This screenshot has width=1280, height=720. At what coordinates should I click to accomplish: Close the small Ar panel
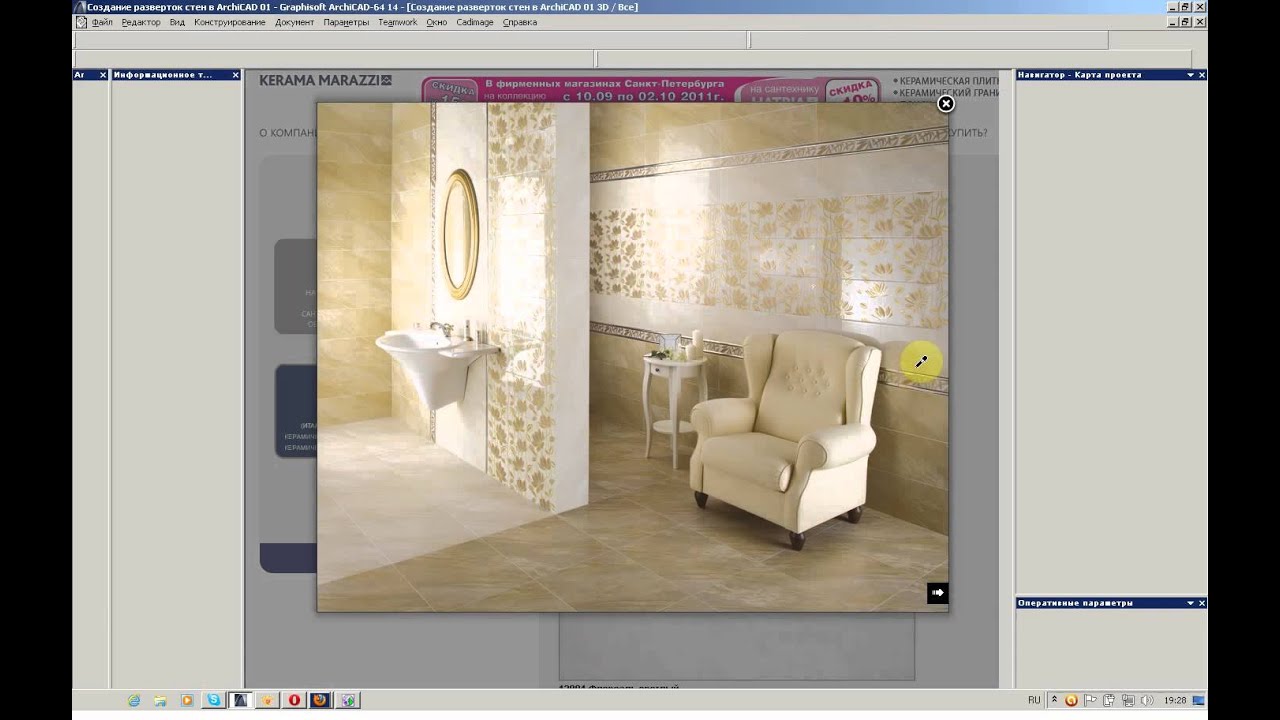pyautogui.click(x=103, y=75)
